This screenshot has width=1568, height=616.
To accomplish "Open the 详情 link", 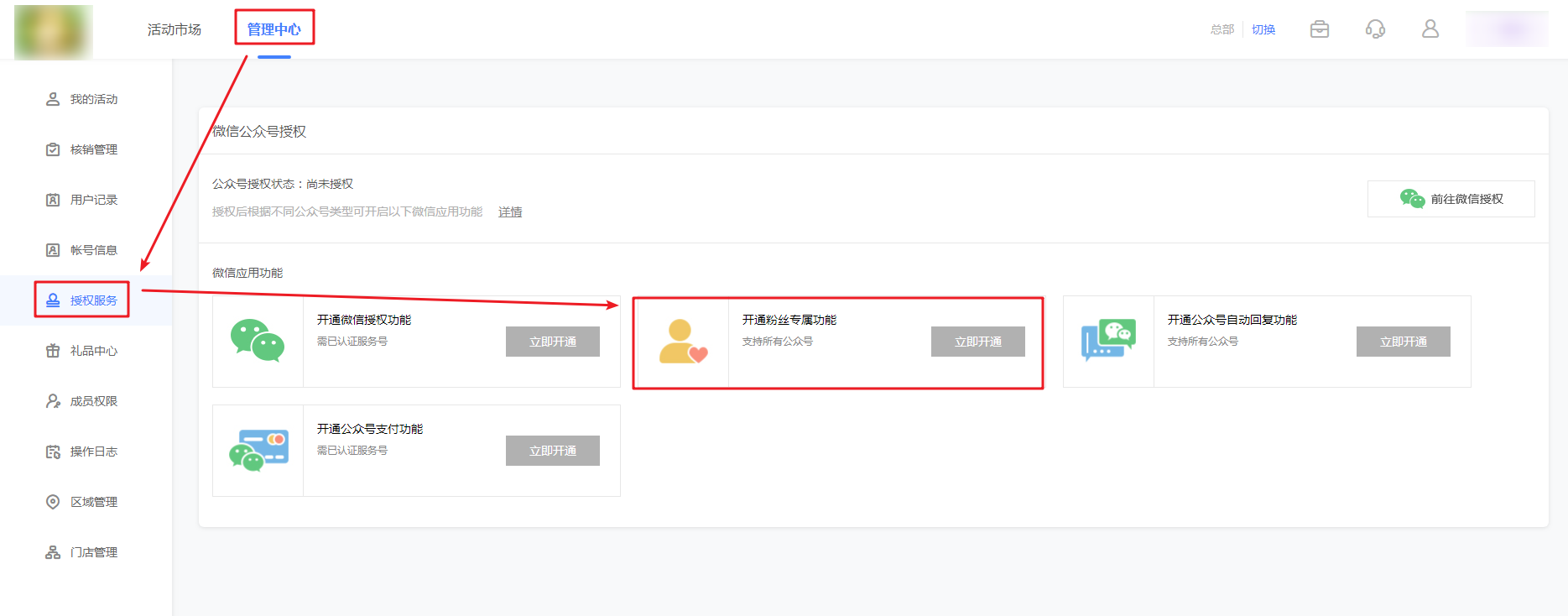I will click(510, 212).
